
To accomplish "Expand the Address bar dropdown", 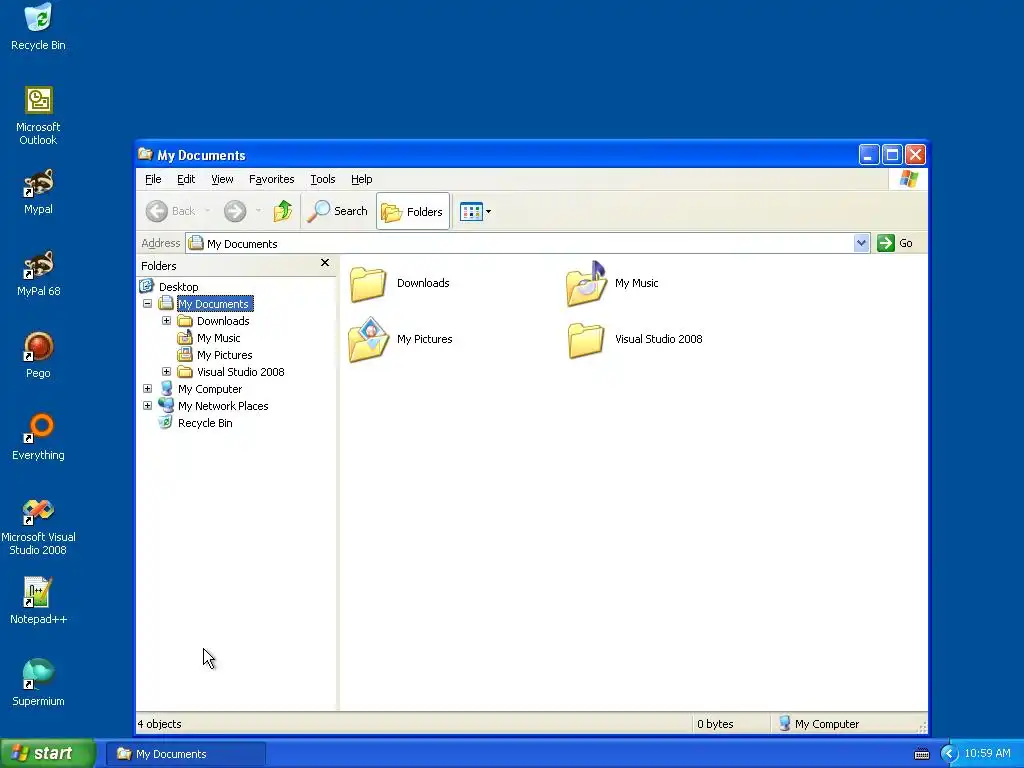I will pos(861,243).
